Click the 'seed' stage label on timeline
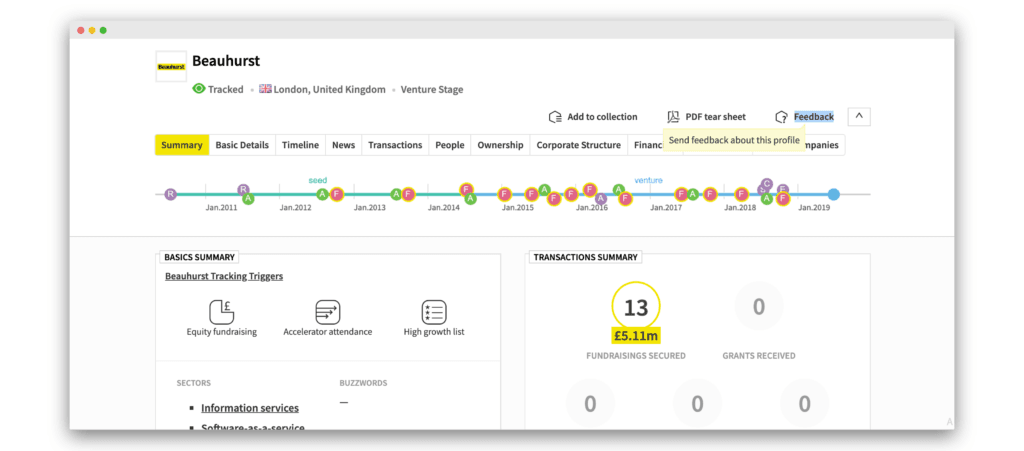The image size is (1024, 451). [x=318, y=180]
